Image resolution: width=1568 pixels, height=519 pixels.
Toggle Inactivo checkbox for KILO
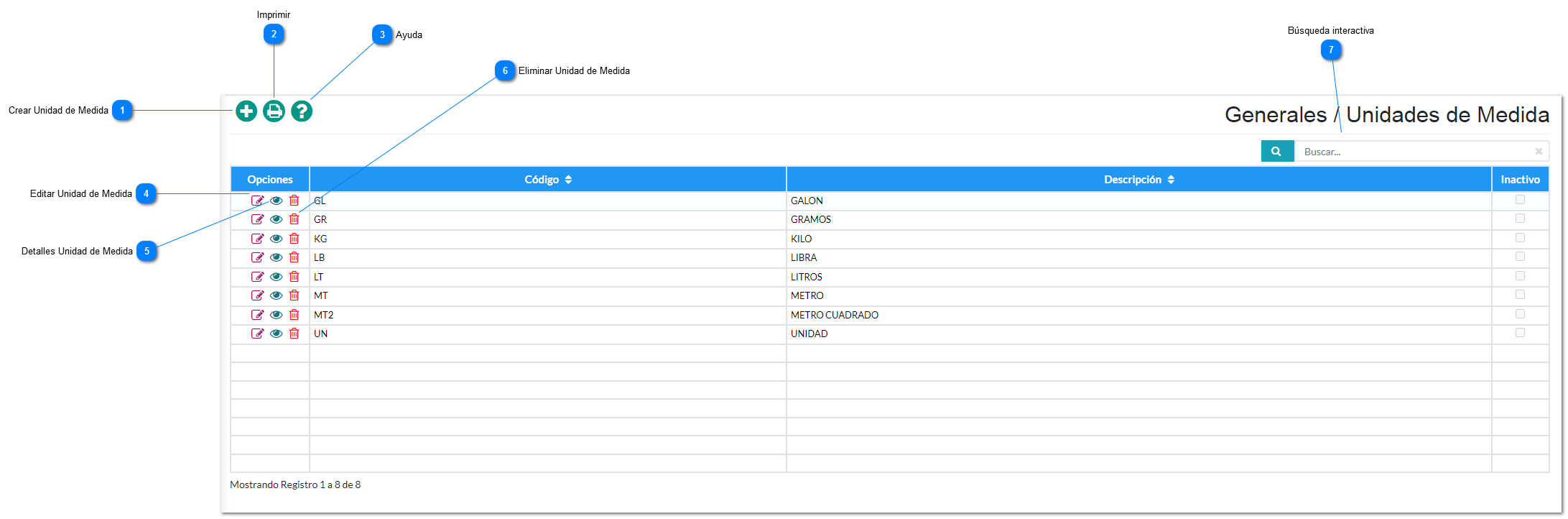[1520, 238]
